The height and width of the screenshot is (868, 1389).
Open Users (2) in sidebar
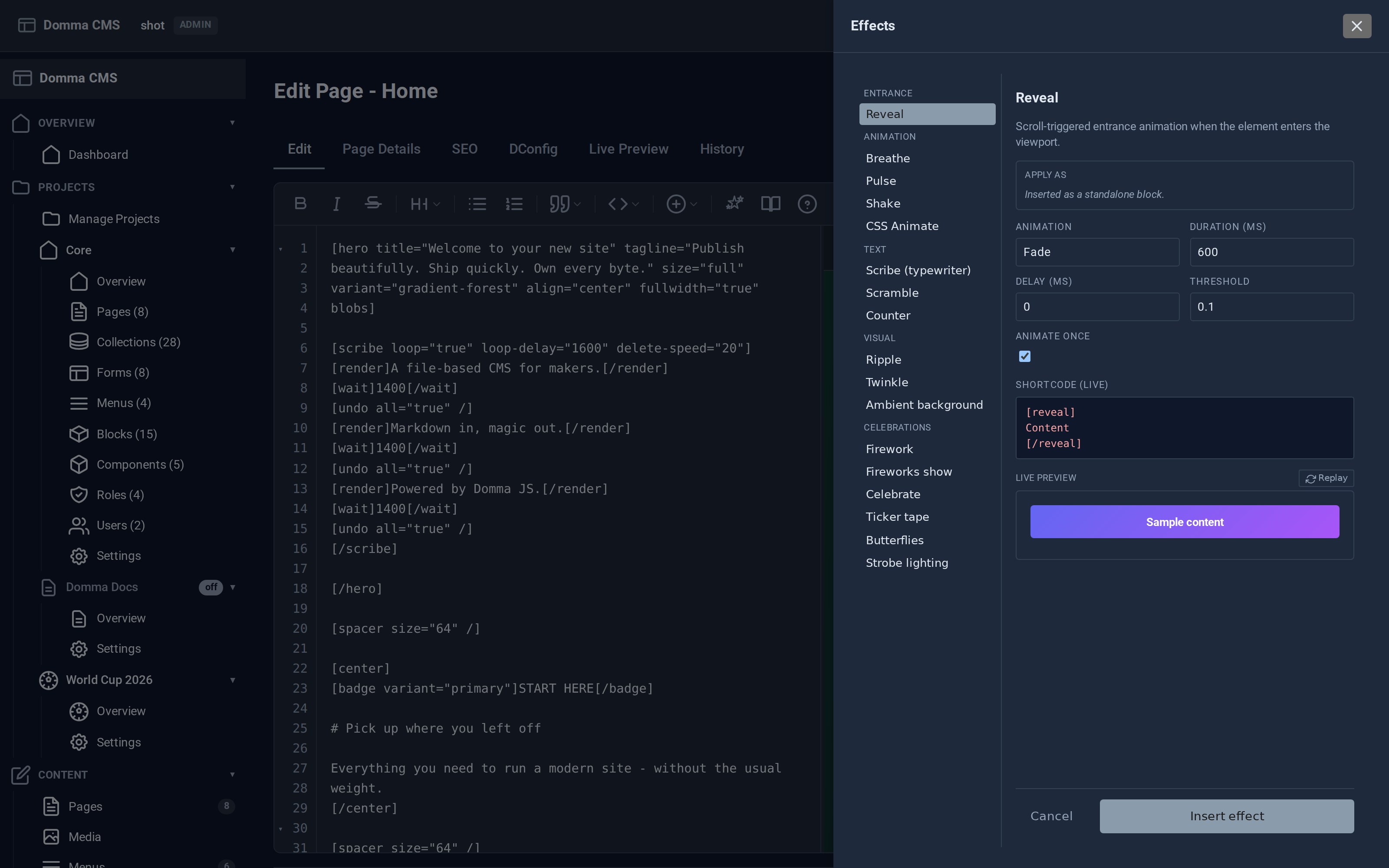point(121,525)
